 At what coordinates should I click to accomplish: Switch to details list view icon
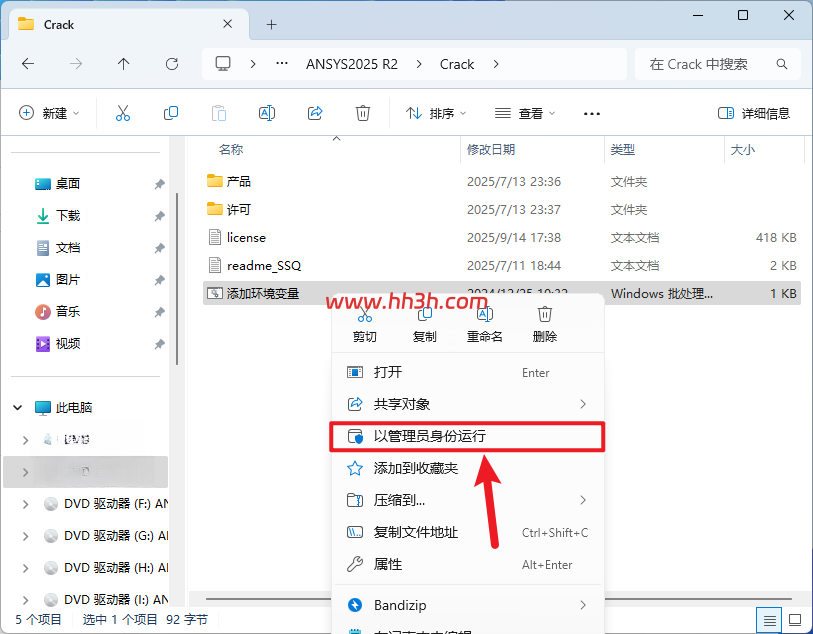(769, 620)
